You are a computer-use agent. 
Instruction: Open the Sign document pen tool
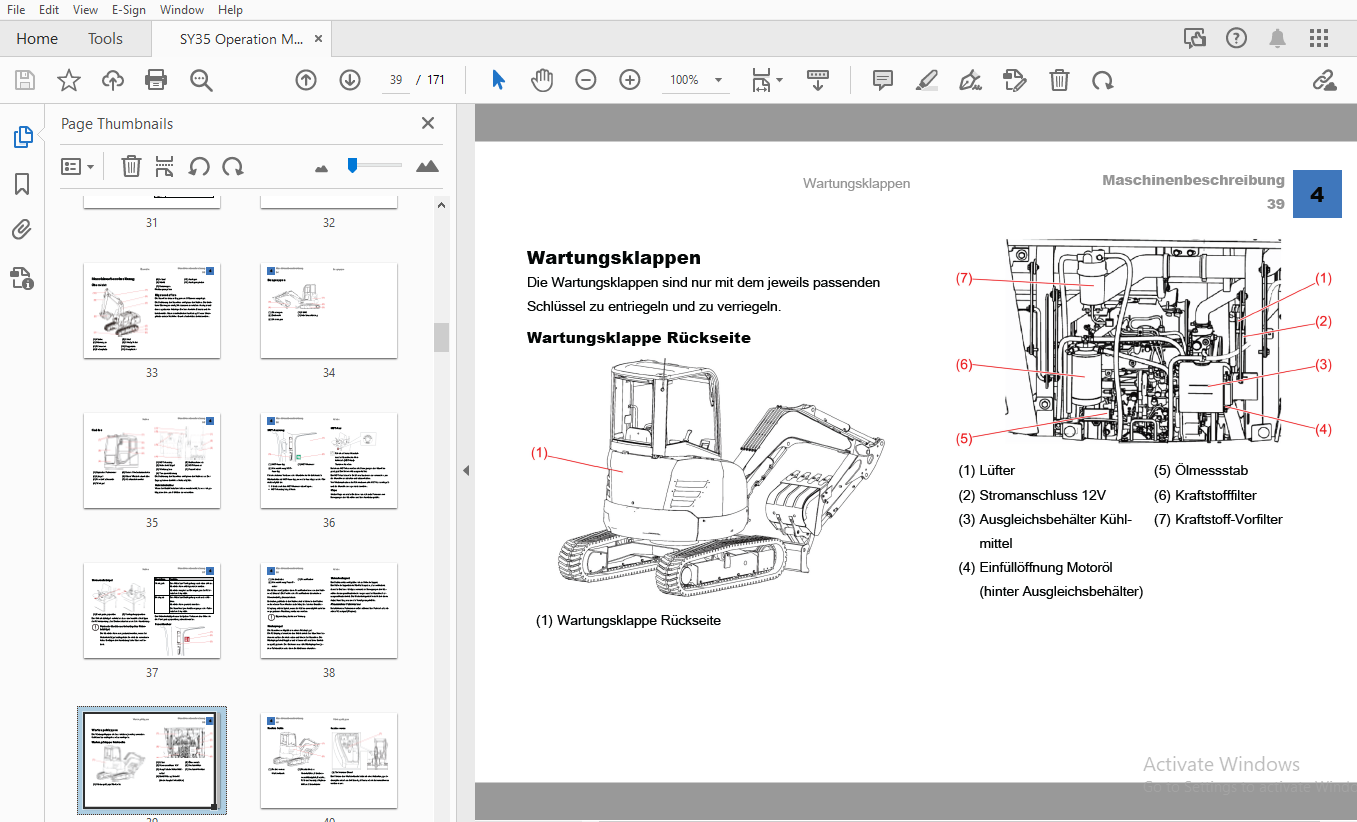point(970,80)
